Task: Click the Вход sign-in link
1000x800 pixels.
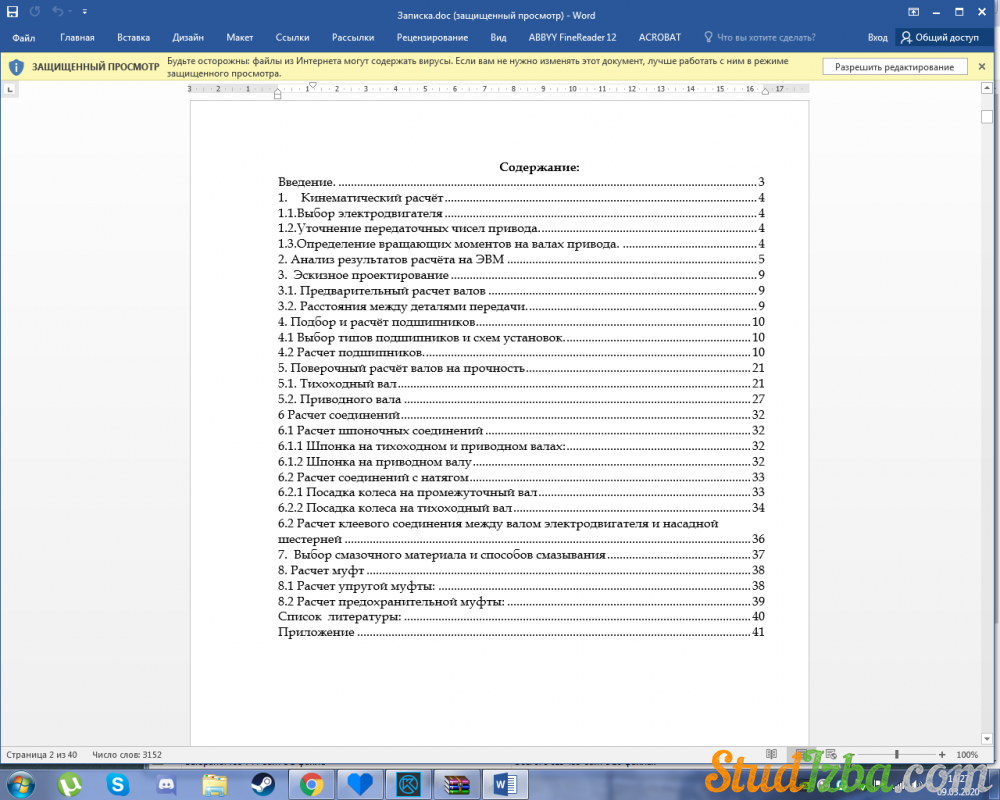Action: 877,37
